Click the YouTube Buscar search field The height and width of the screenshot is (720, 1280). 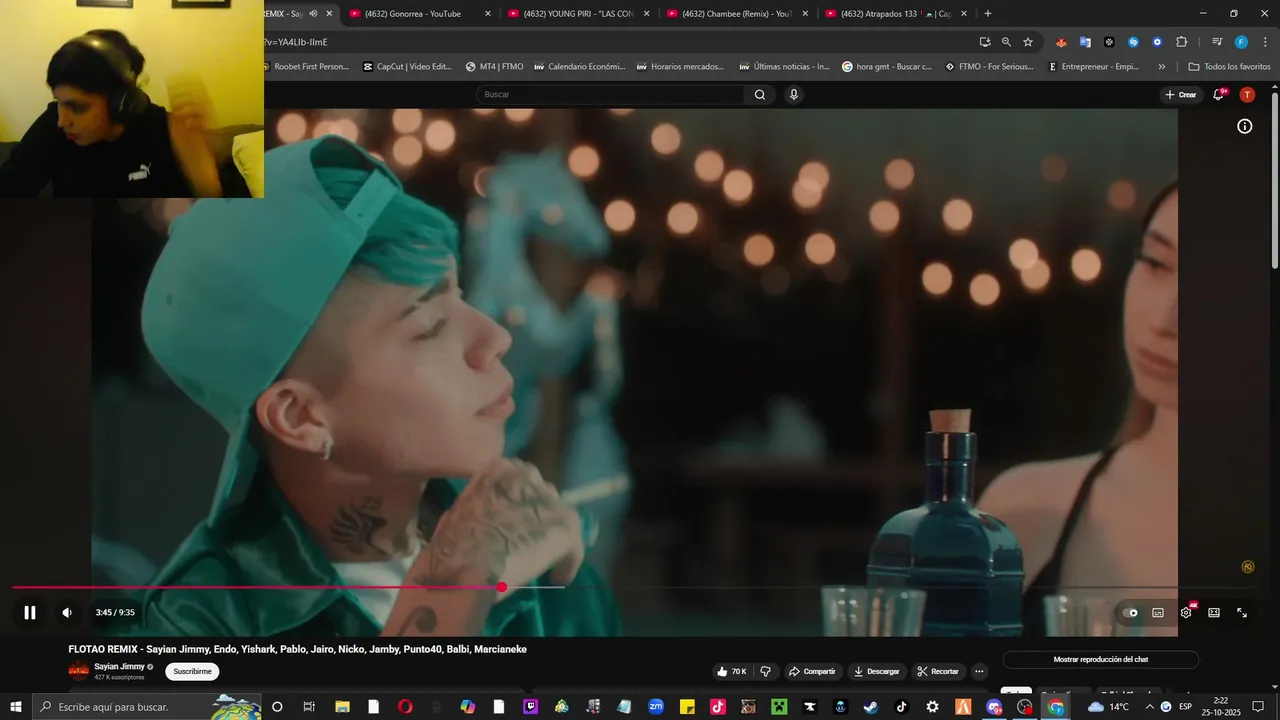[610, 95]
